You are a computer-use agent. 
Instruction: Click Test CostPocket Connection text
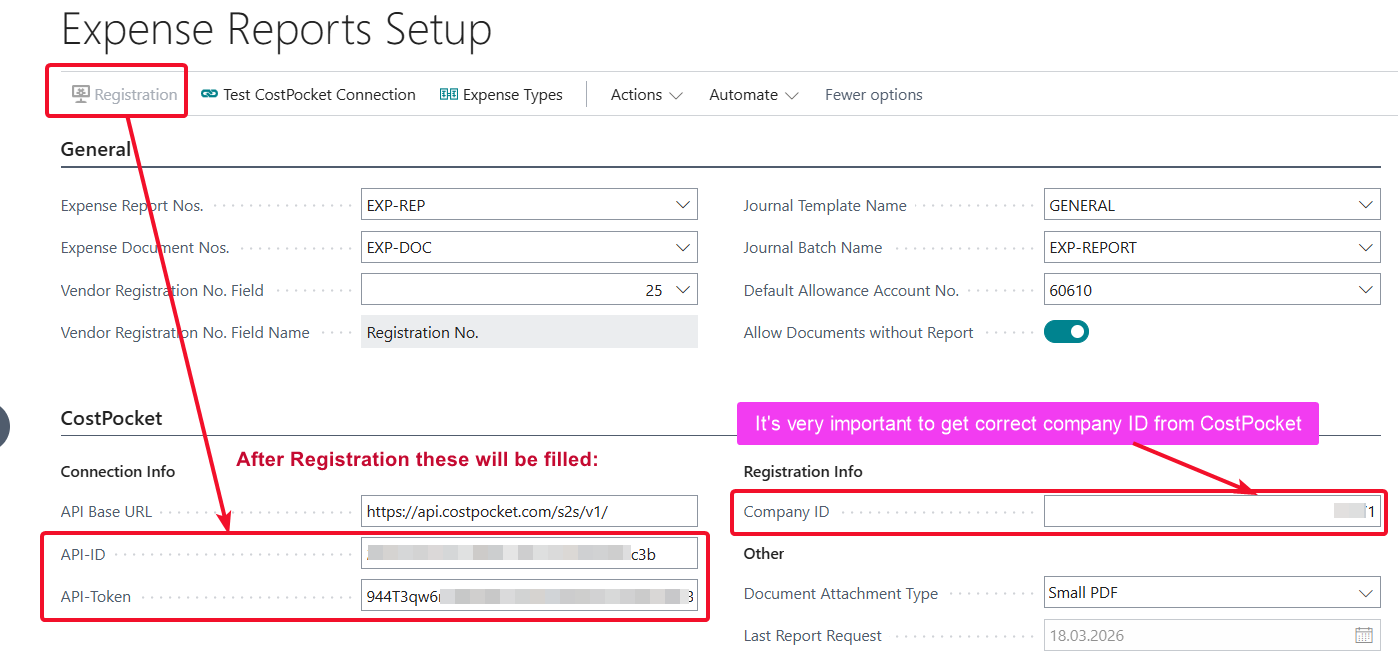pos(319,94)
